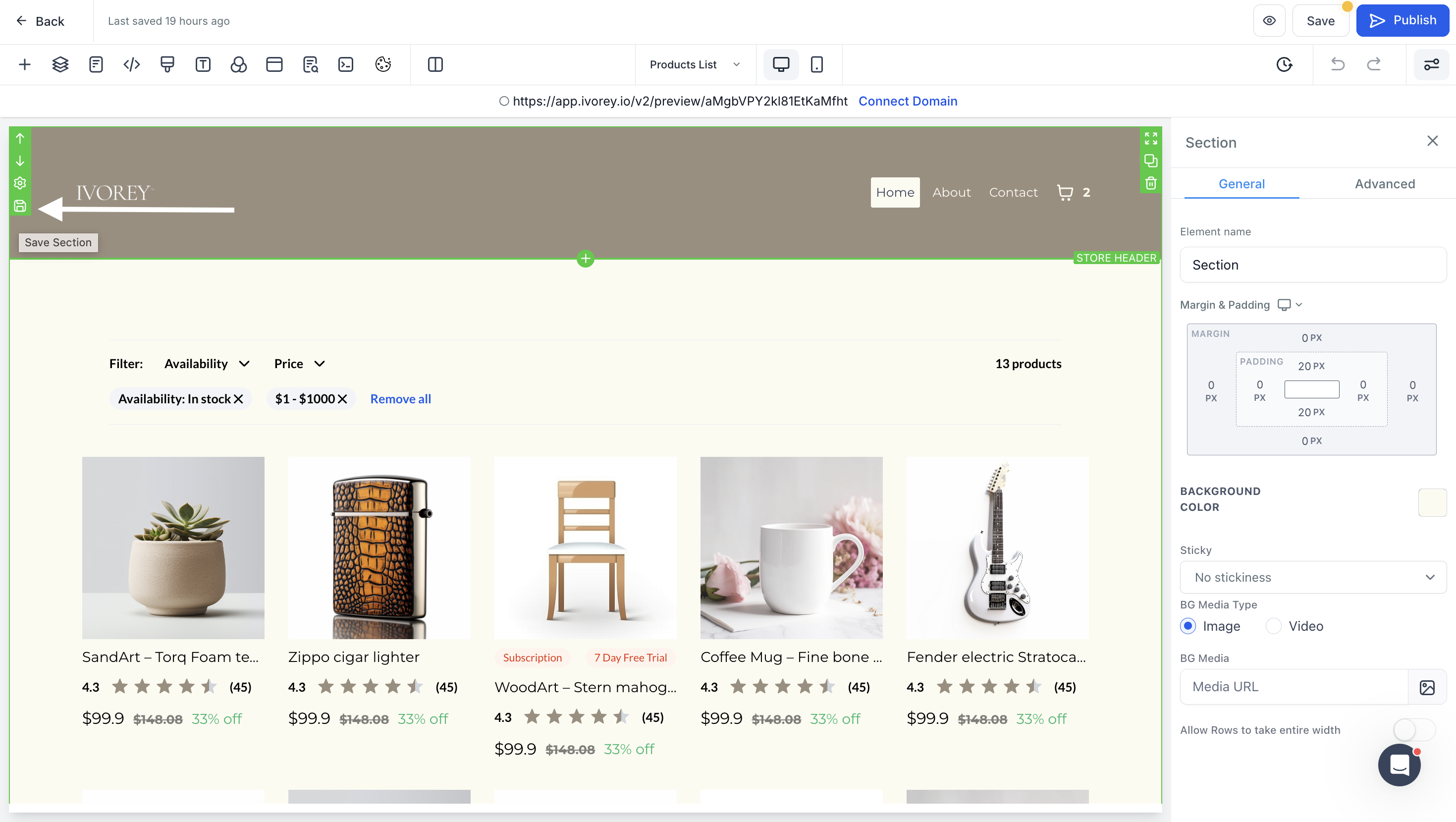This screenshot has width=1456, height=822.
Task: Click the save section disk icon
Action: (x=20, y=206)
